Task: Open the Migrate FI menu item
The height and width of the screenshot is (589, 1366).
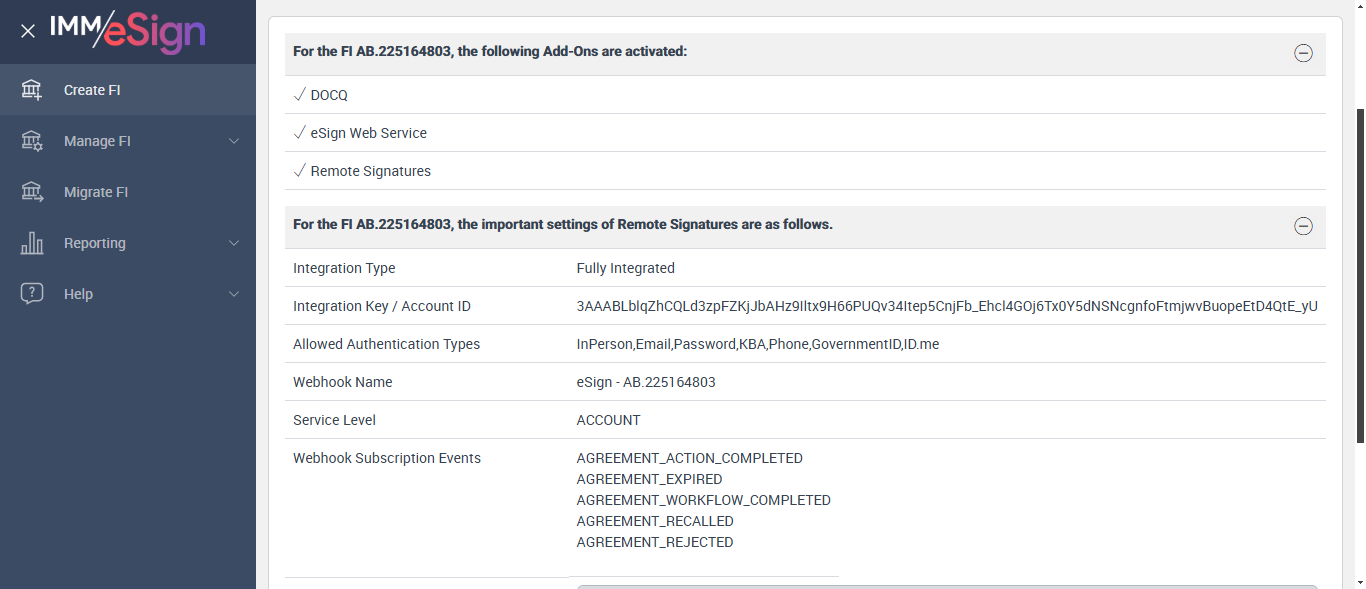Action: coord(96,192)
